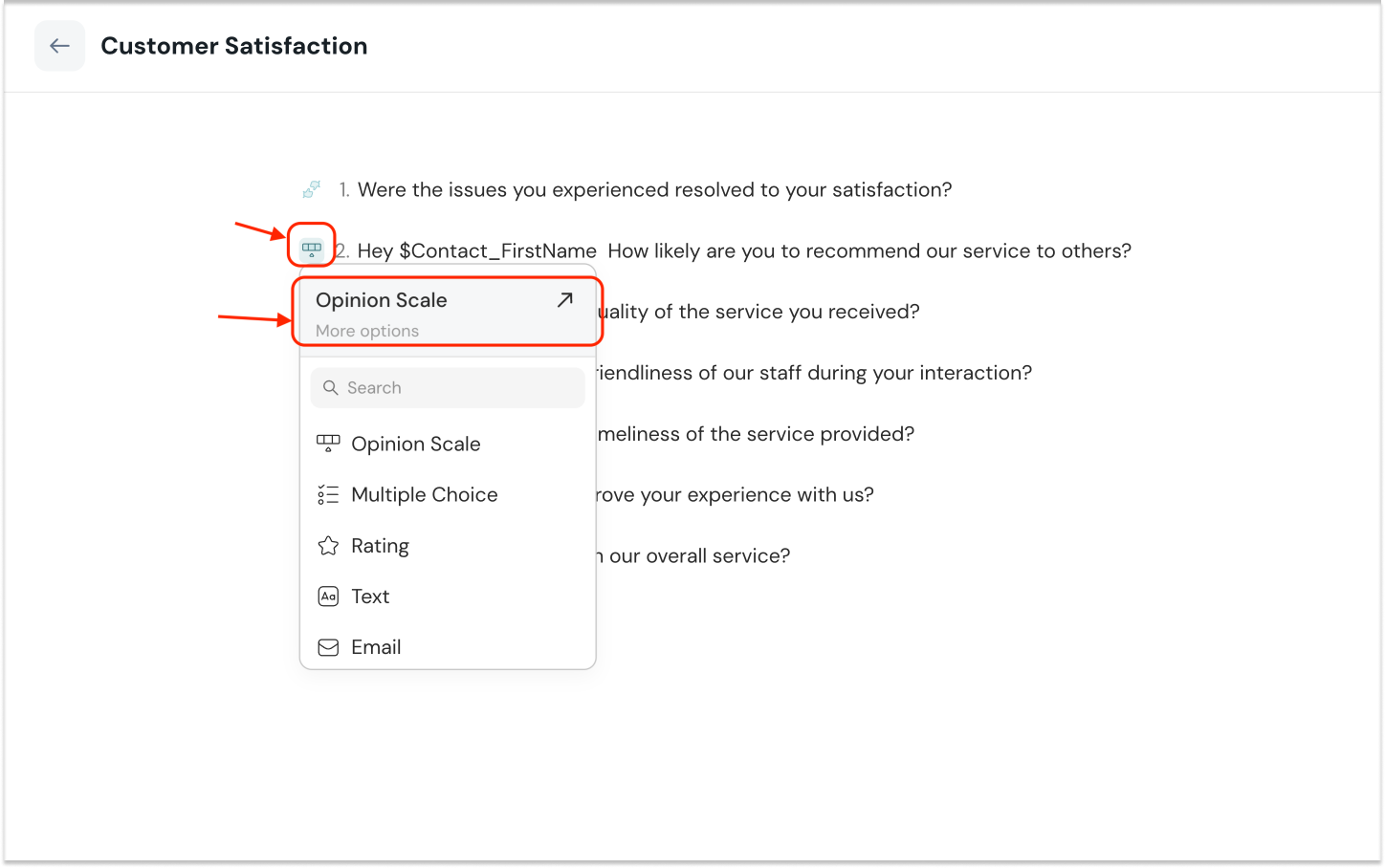
Task: Select the $Contact_FirstName variable in question 2
Action: click(497, 251)
